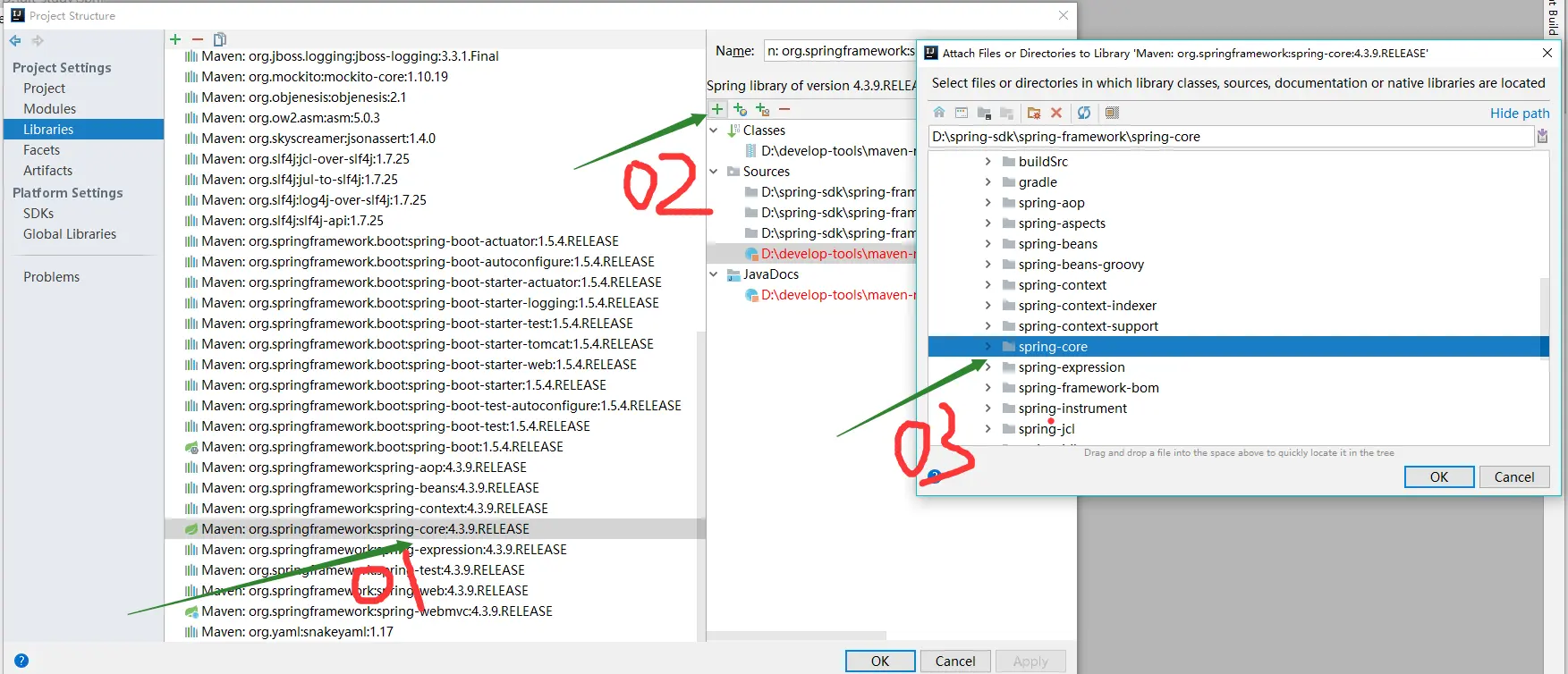Click the Specify Documentation URL icon
1568x674 pixels.
[740, 109]
